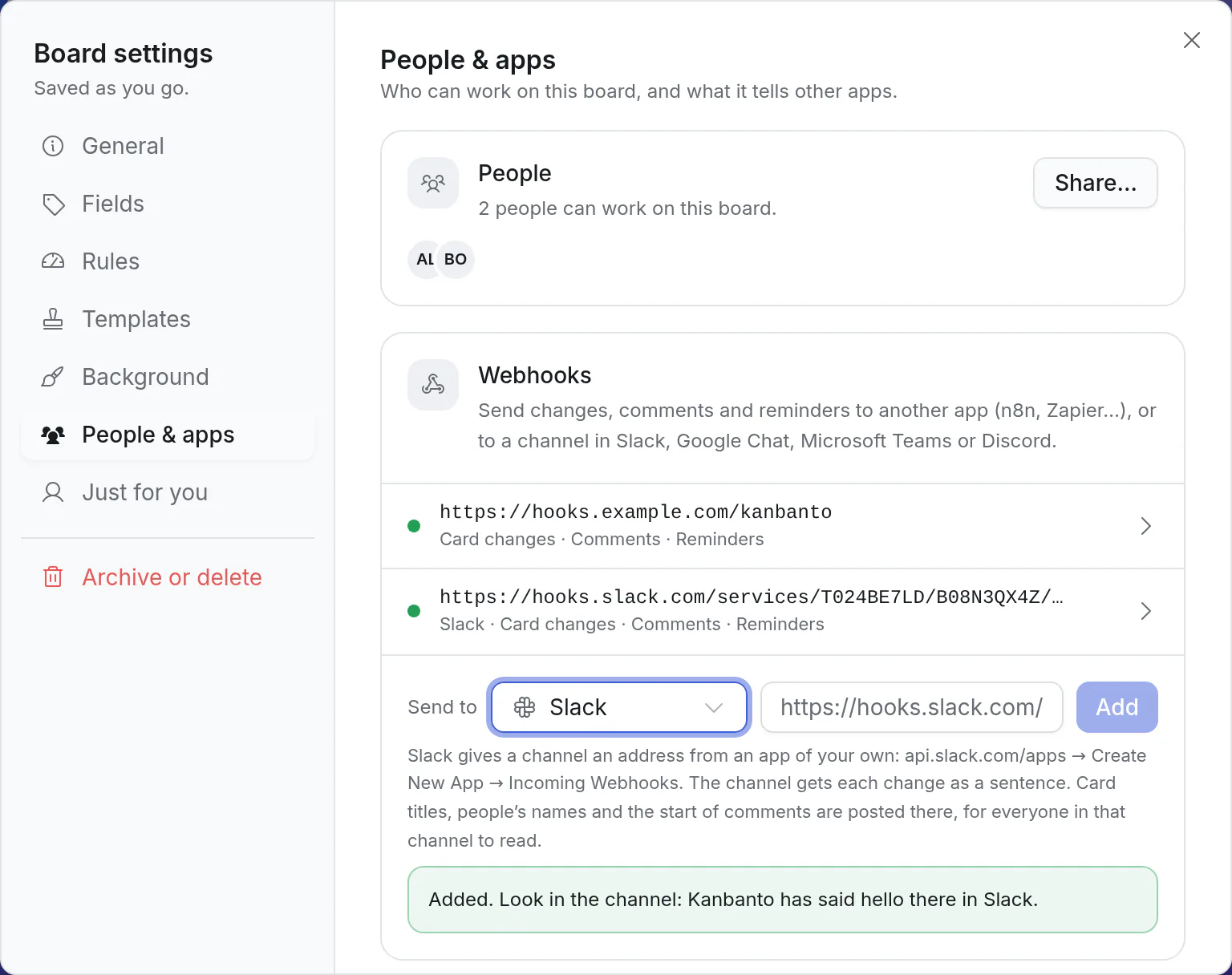
Task: Click the Fields tag icon
Action: pyautogui.click(x=53, y=204)
